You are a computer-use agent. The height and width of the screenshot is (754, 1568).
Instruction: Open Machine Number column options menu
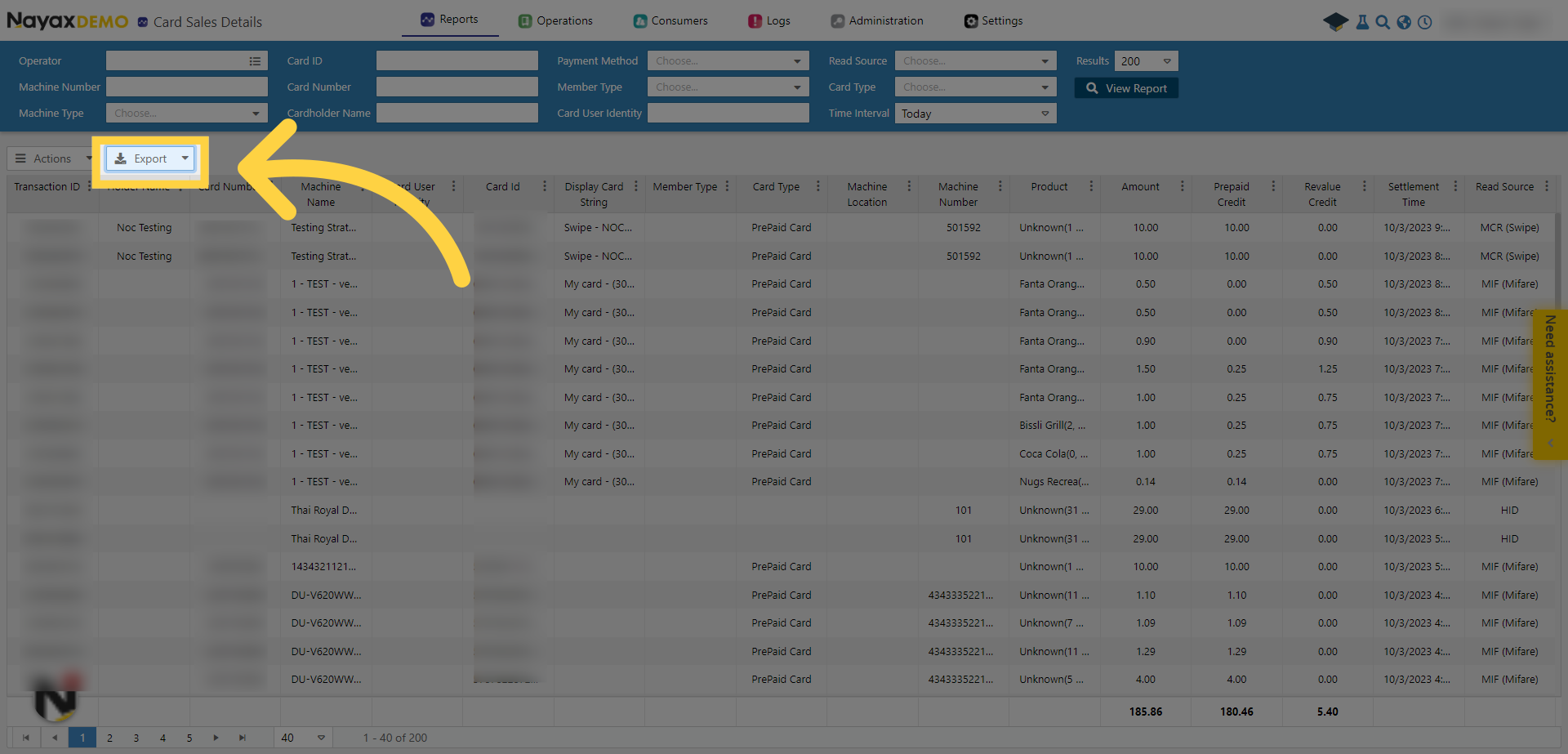pos(1000,186)
